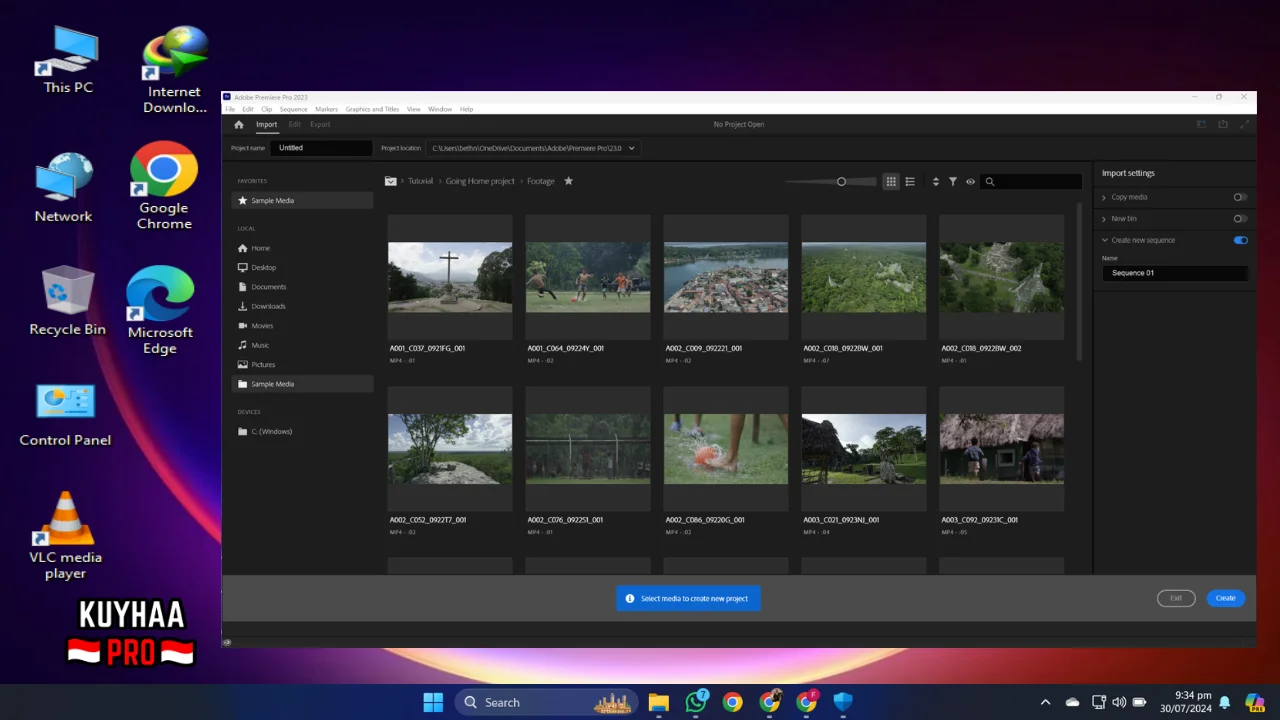Screen dimensions: 1280x720
Task: Navigate to Tutorial in breadcrumb
Action: [420, 181]
